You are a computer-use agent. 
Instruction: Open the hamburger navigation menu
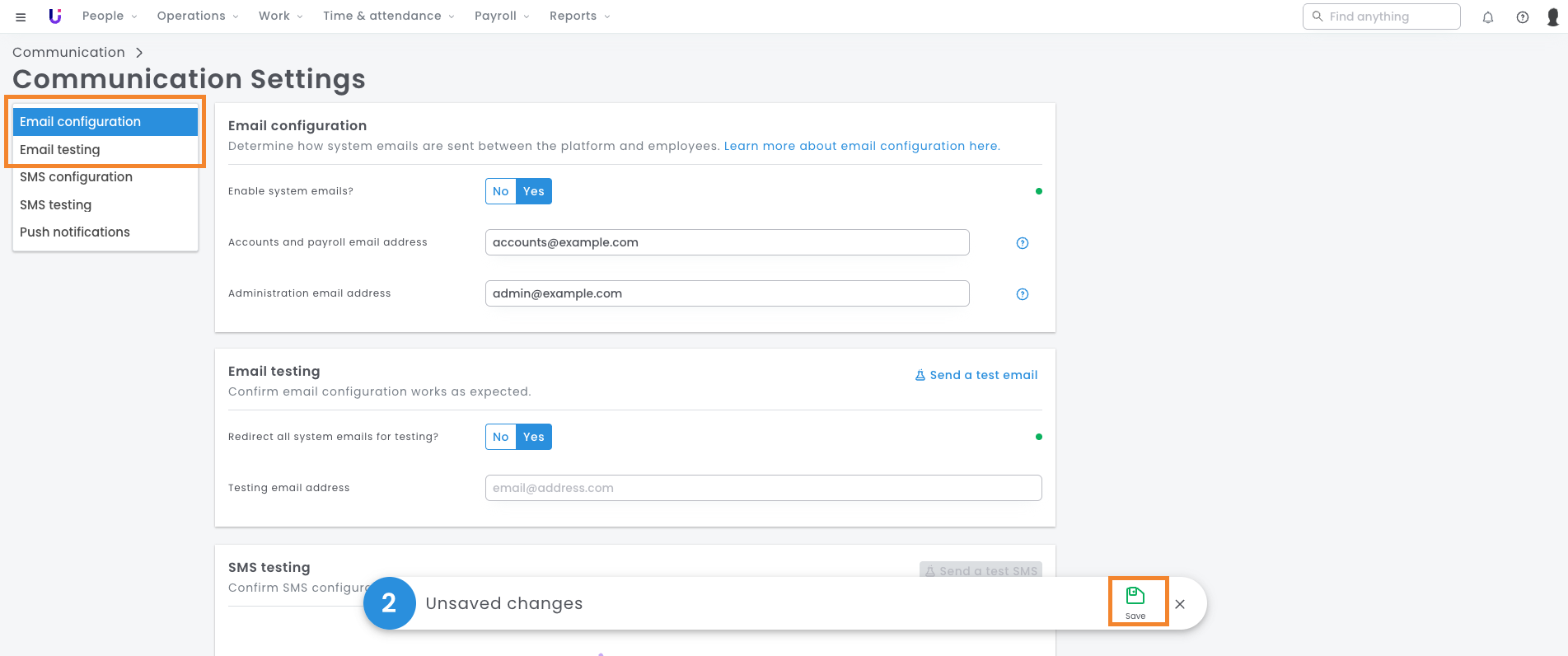coord(21,16)
